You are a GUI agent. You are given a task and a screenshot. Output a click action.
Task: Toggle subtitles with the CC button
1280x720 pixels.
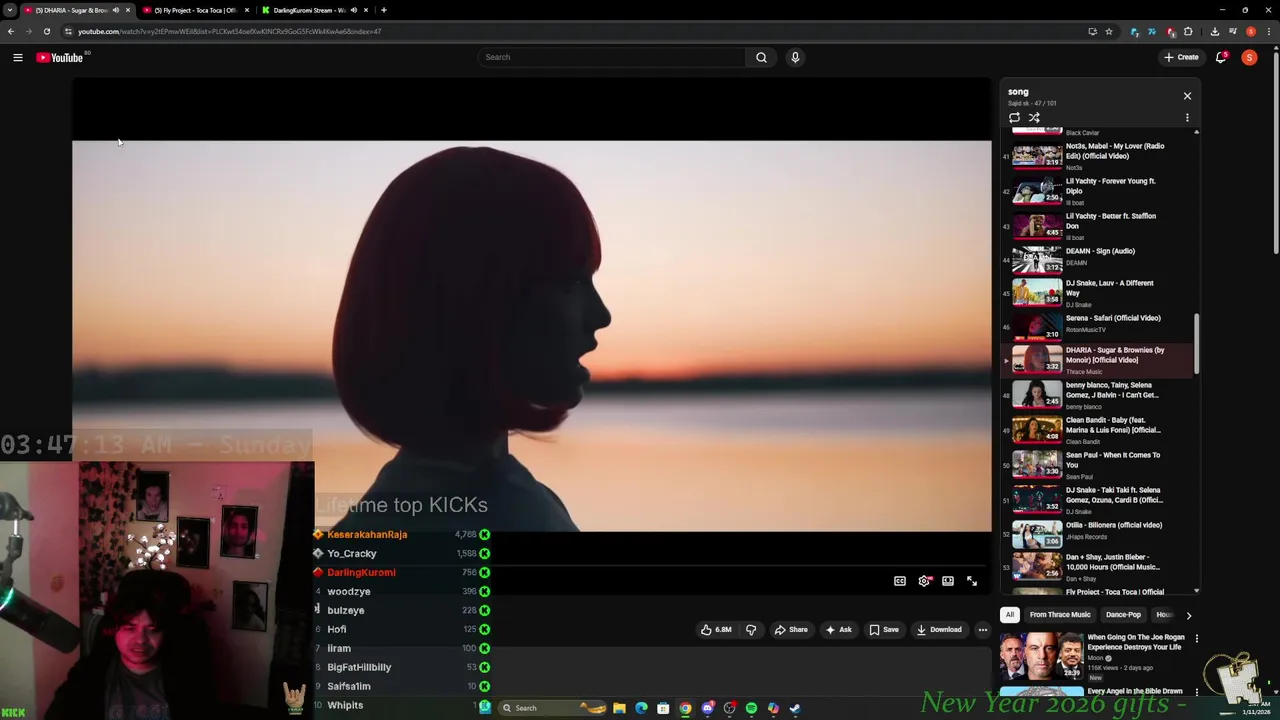[x=899, y=581]
